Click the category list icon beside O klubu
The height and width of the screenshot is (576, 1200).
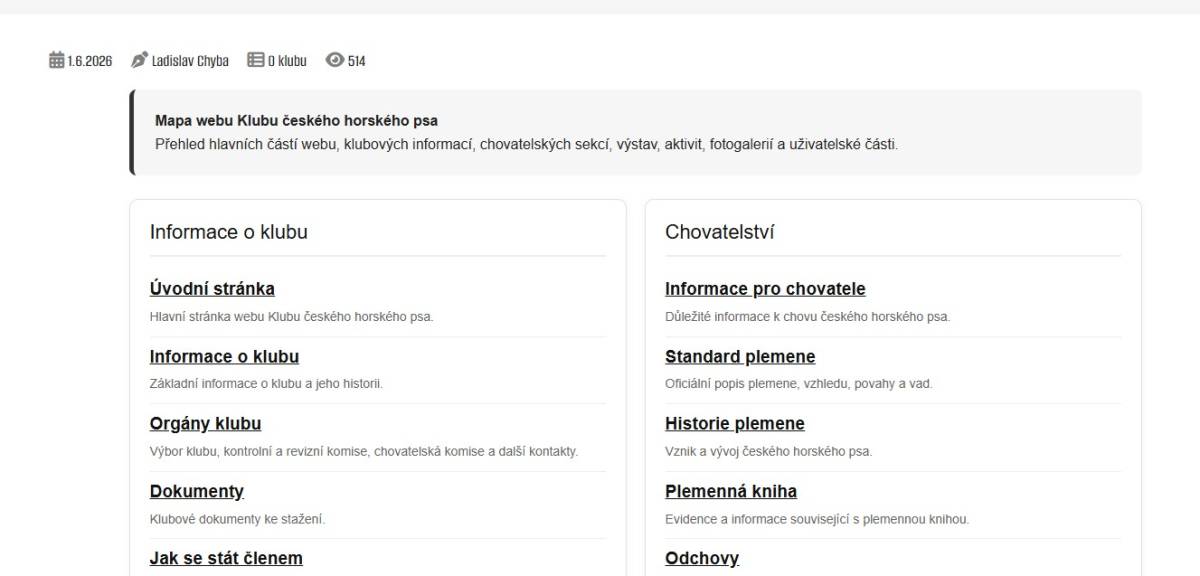tap(255, 60)
